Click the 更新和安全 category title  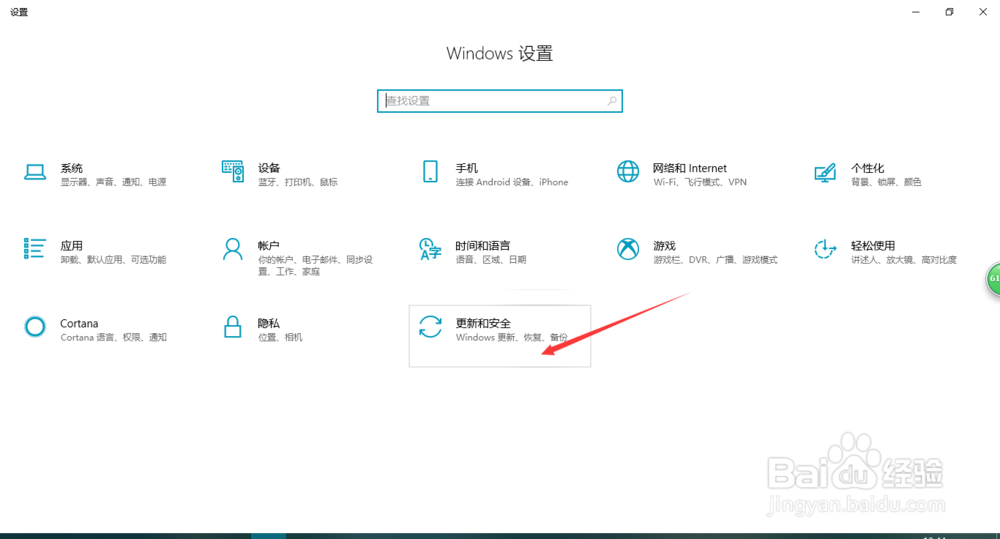coord(483,323)
